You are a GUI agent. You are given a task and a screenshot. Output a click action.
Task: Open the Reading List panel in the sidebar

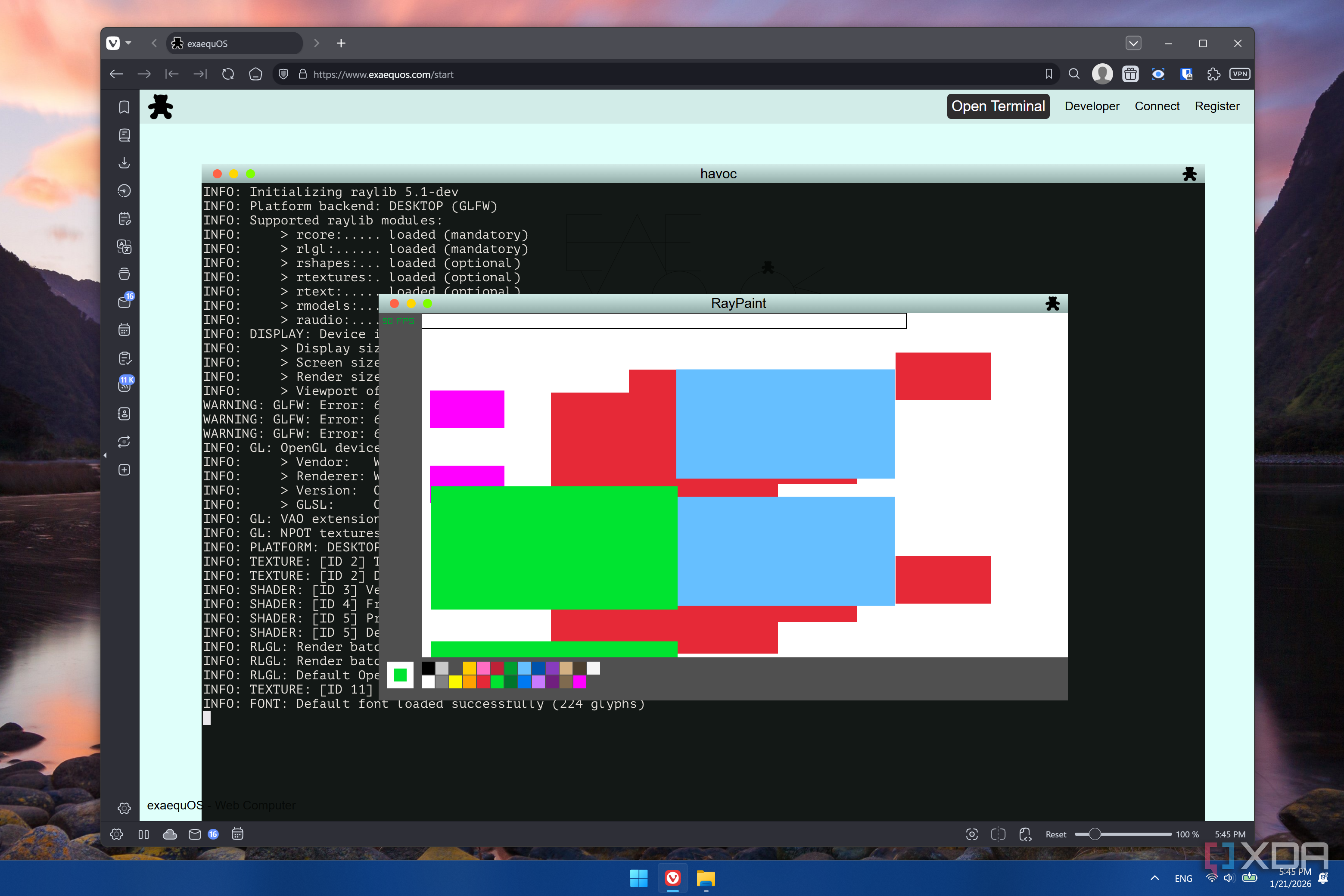(x=124, y=135)
